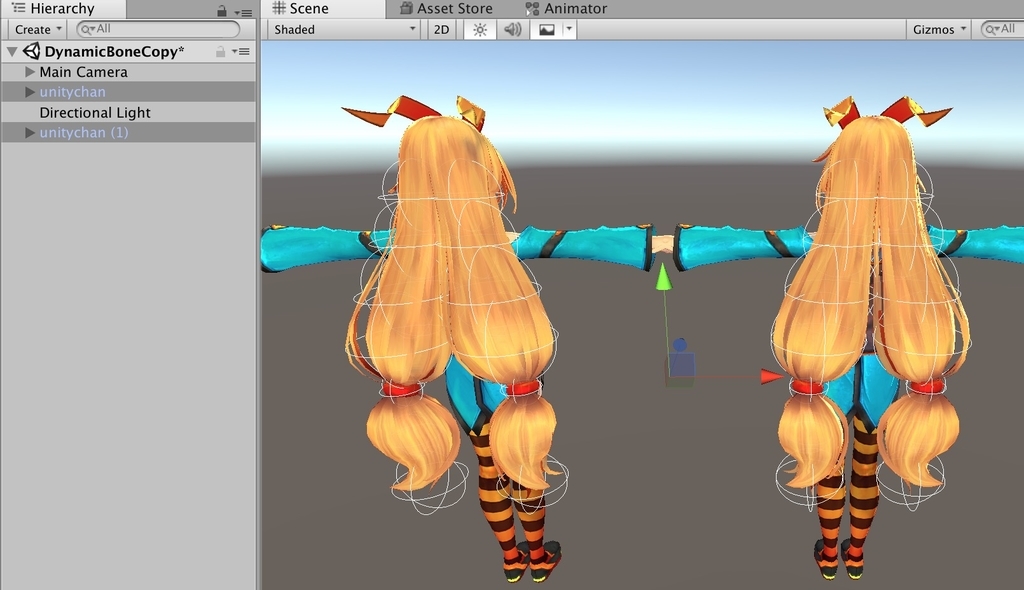Switch to the Scene tab
Image resolution: width=1024 pixels, height=590 pixels.
pos(323,8)
